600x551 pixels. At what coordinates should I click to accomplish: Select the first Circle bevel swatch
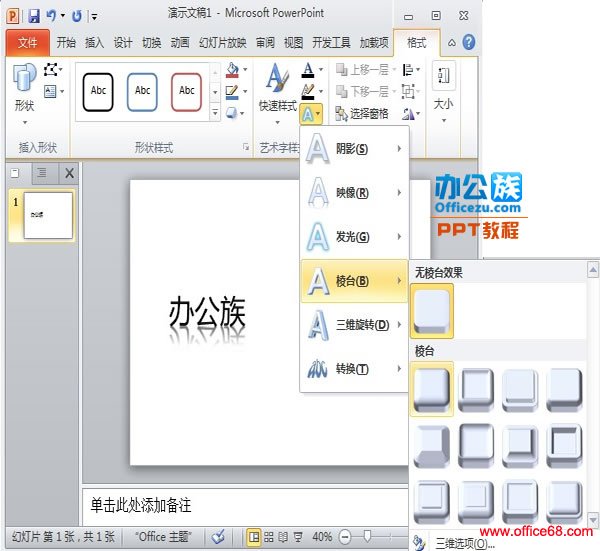pos(432,389)
